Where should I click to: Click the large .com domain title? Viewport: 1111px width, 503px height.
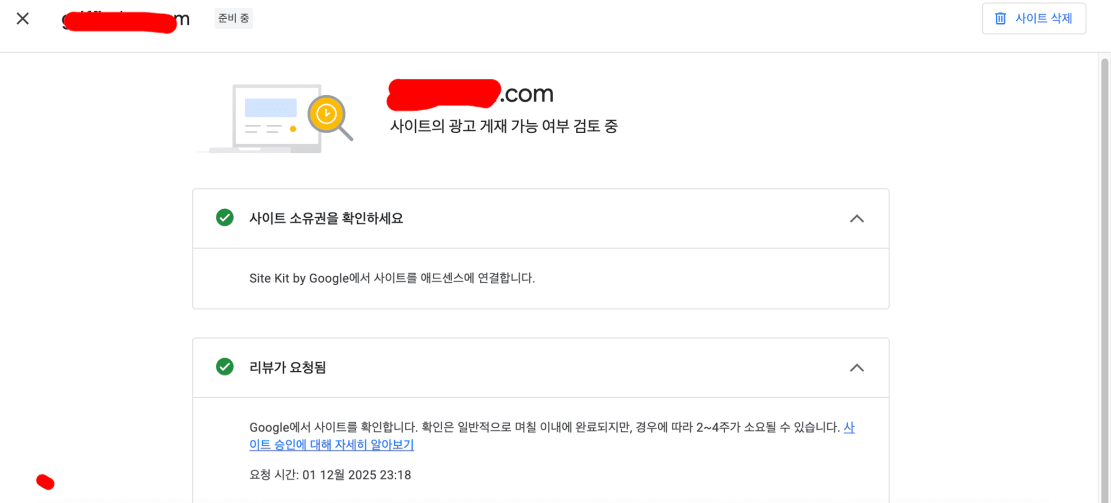[x=470, y=94]
